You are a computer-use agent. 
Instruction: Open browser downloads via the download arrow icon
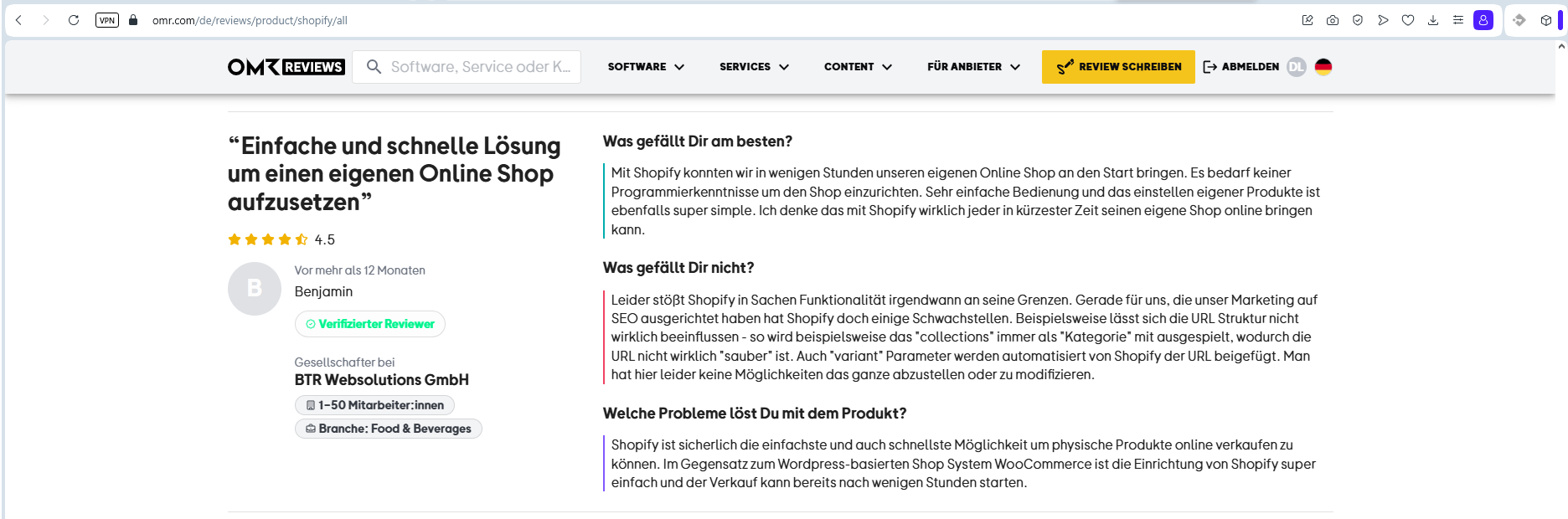(1433, 20)
